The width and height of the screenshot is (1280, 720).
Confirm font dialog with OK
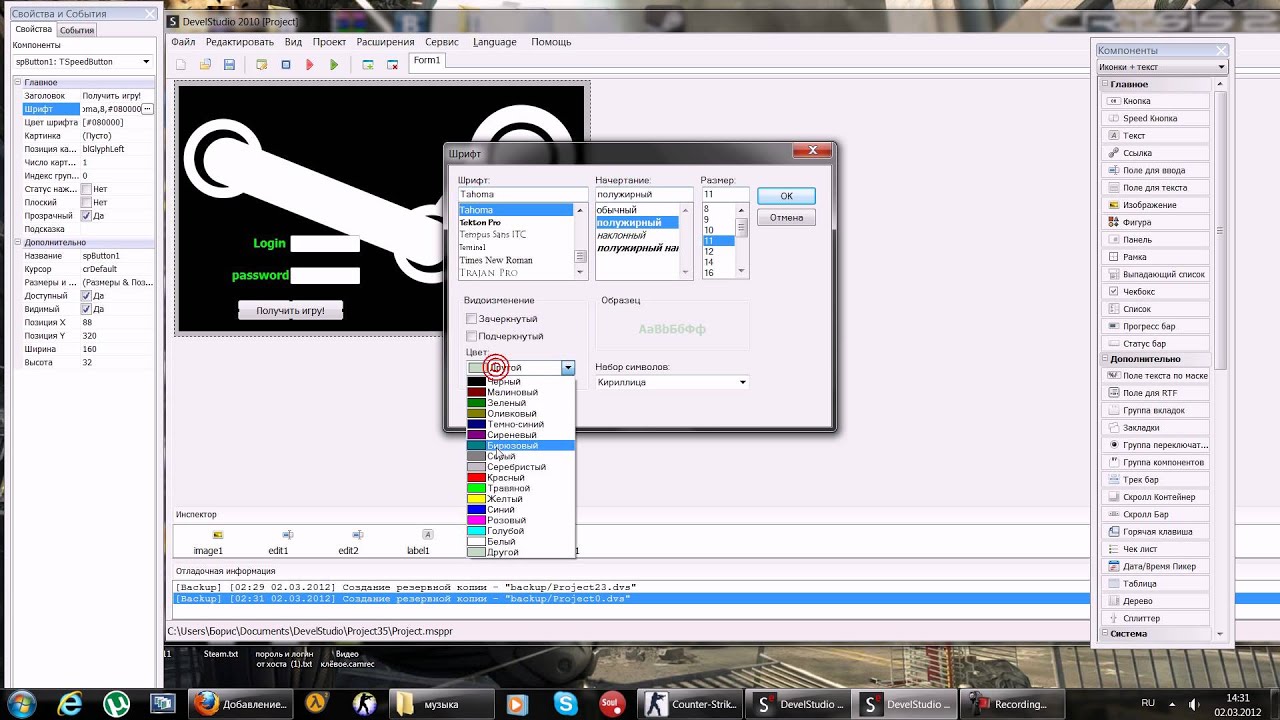click(786, 196)
